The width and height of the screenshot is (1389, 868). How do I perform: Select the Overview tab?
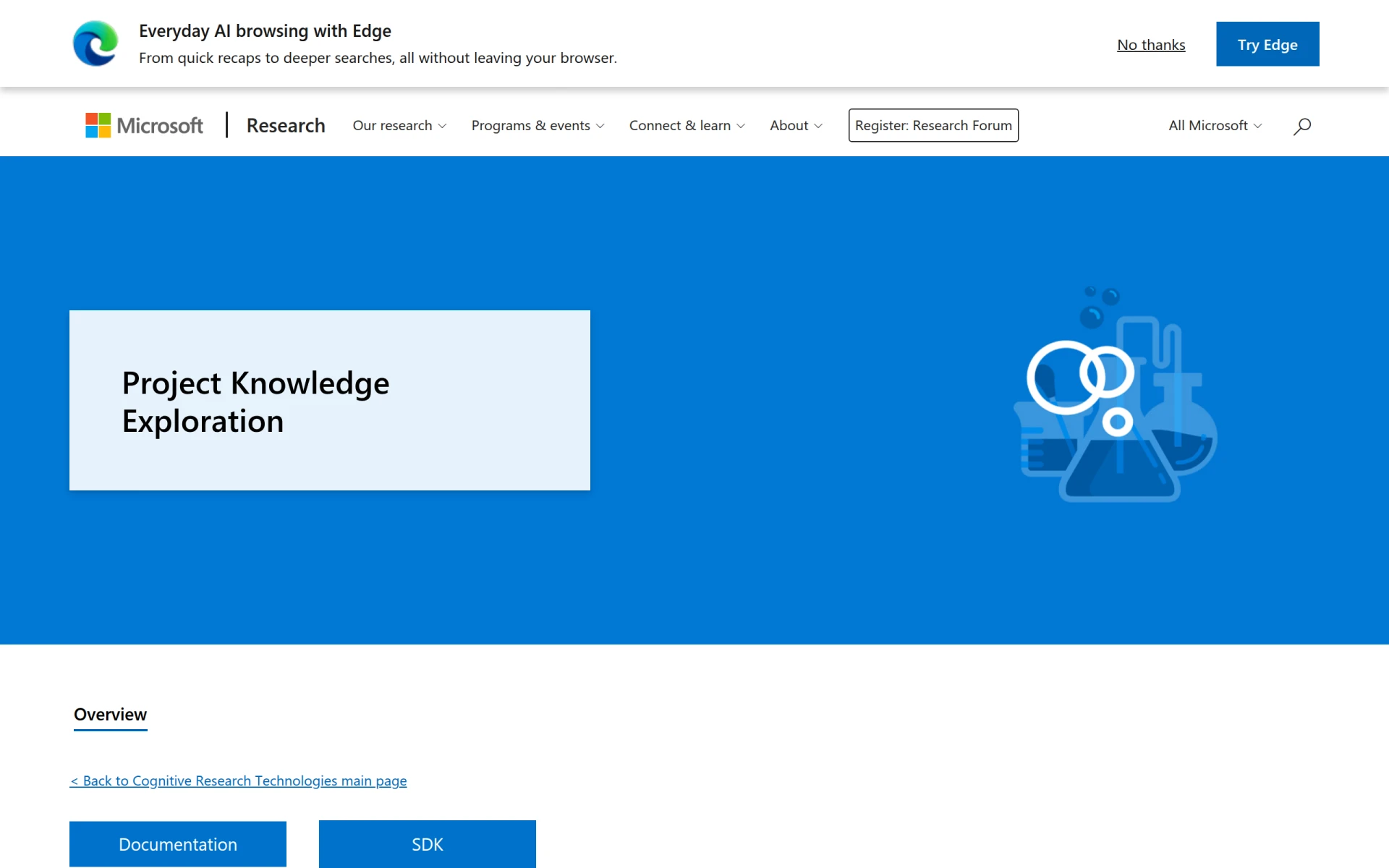(x=110, y=715)
